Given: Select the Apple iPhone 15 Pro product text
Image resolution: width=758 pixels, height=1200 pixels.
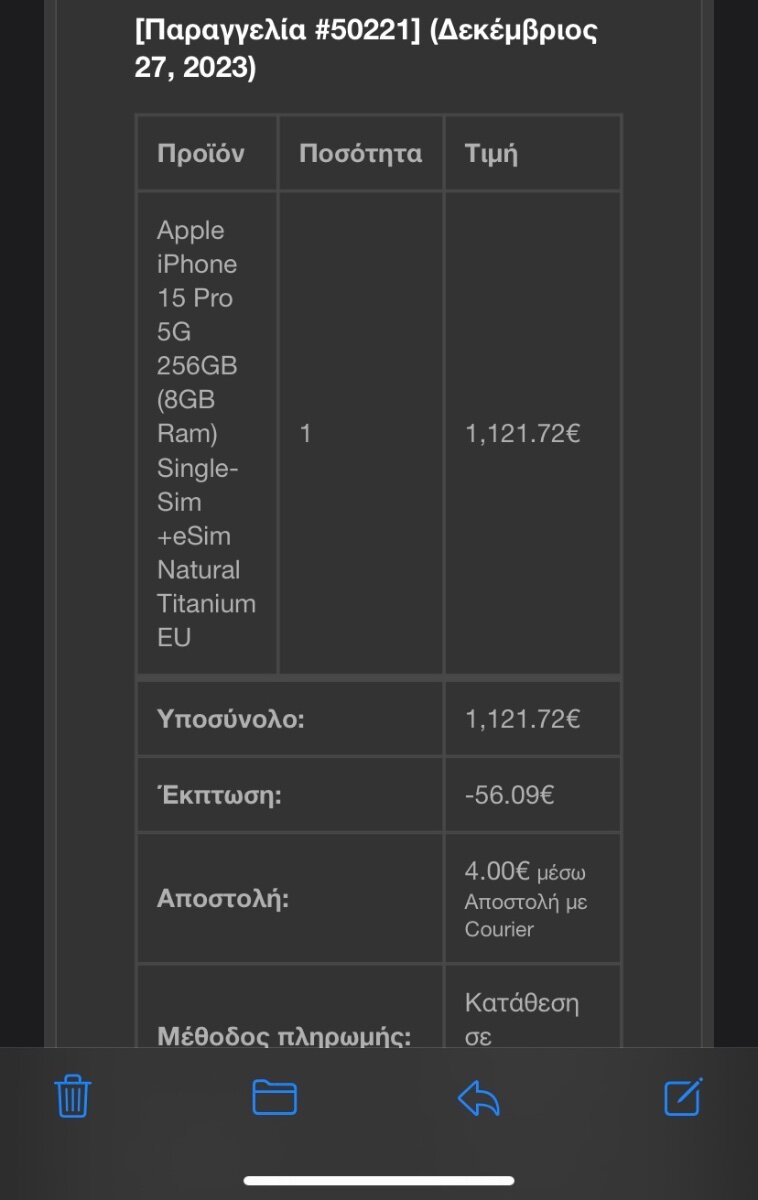Looking at the screenshot, I should [206, 433].
